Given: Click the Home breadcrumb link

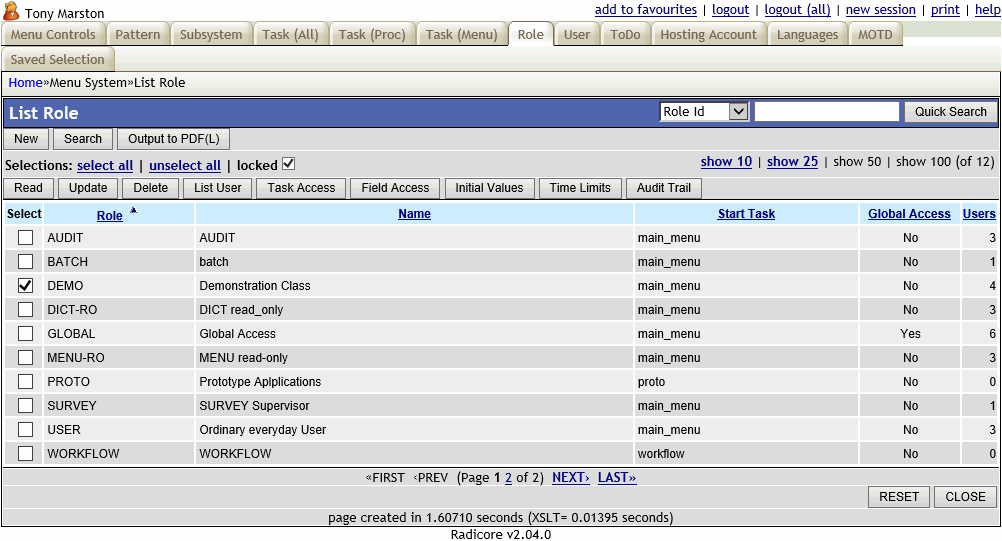Looking at the screenshot, I should (25, 83).
